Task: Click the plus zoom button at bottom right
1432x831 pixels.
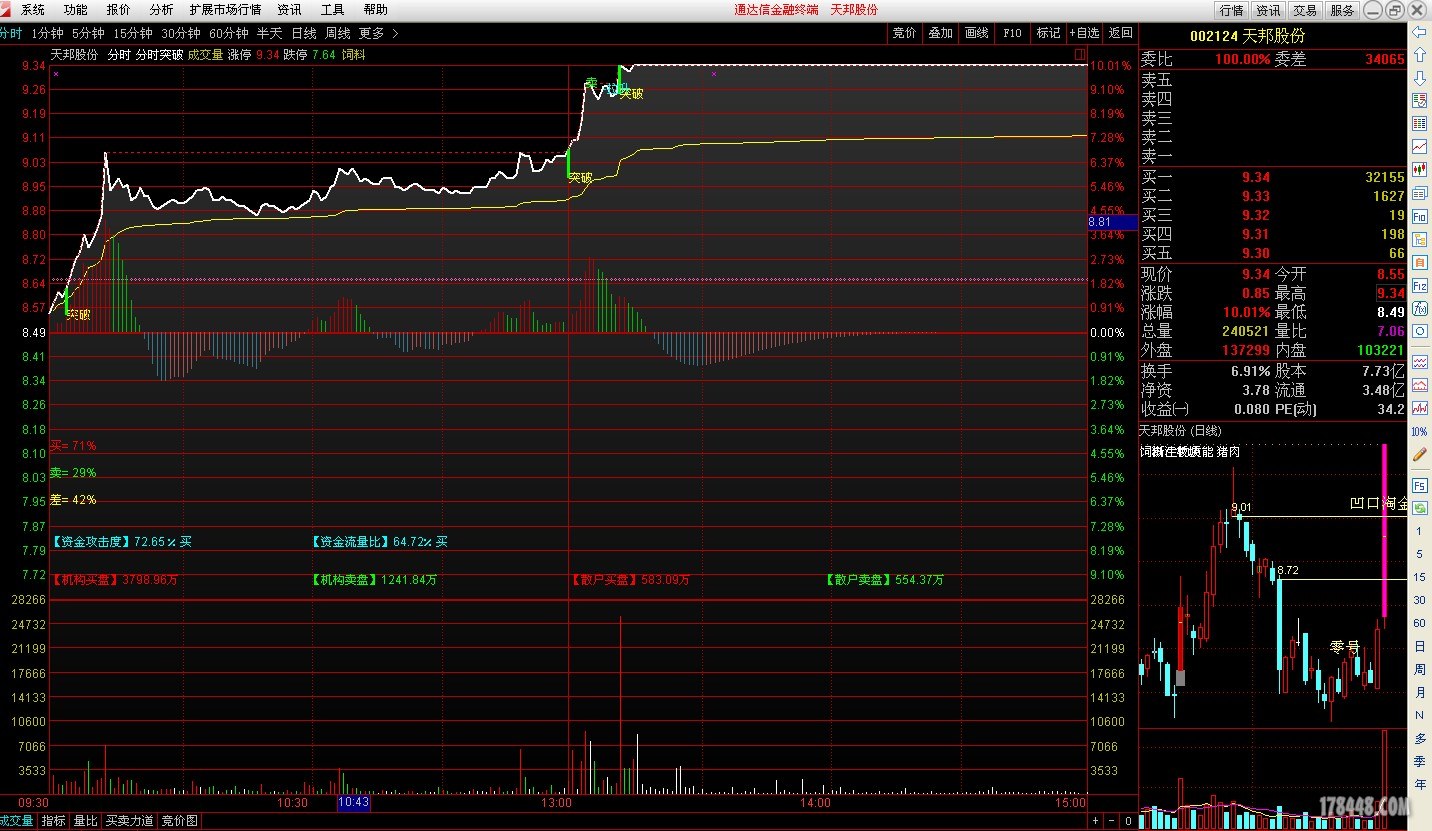Action: pyautogui.click(x=1096, y=820)
